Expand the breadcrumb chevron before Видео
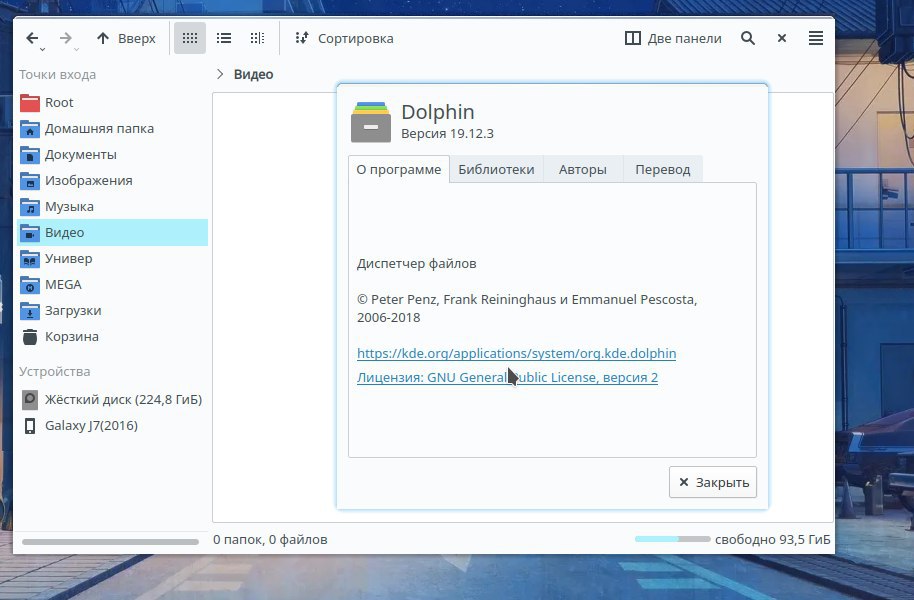914x600 pixels. click(220, 74)
